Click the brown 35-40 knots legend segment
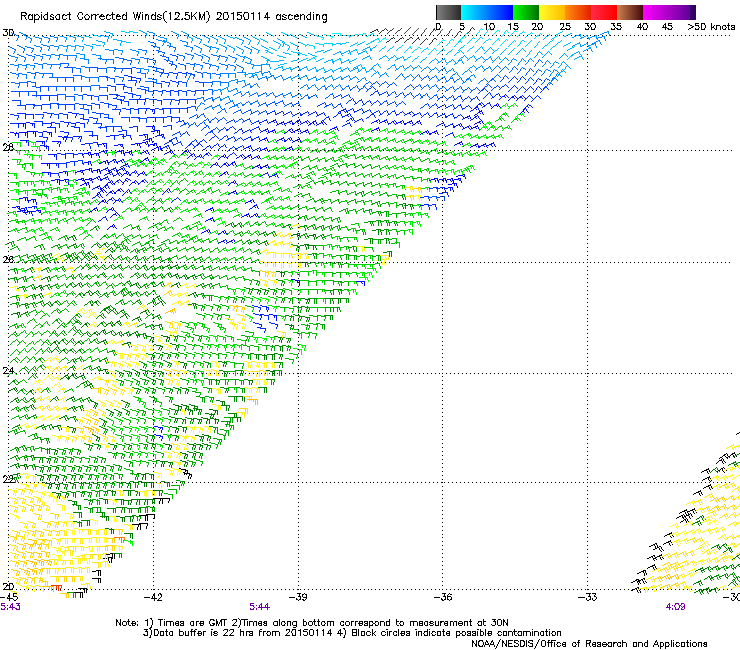Viewport: 740px width, 650px height. 630,12
